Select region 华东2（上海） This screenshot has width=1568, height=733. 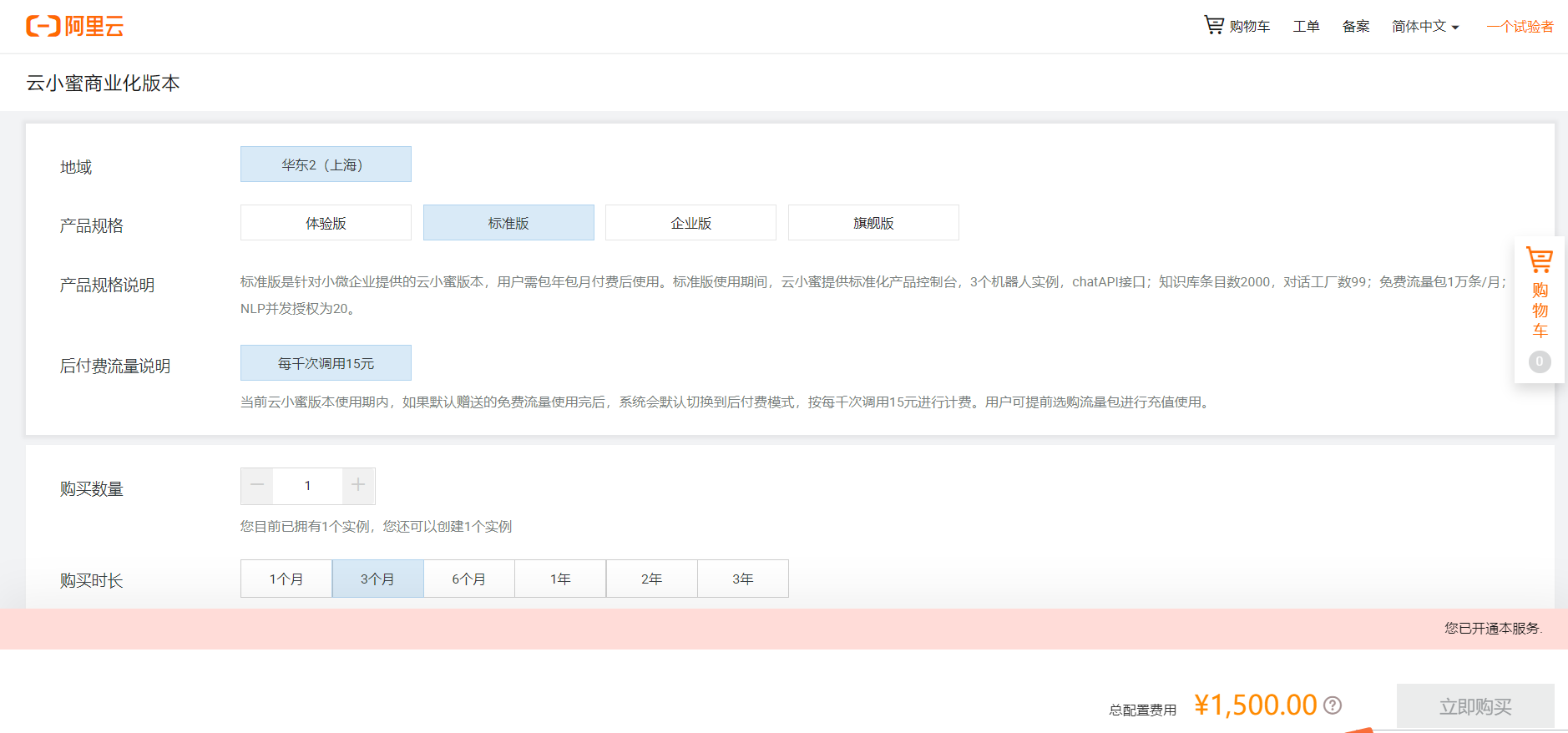(x=326, y=164)
